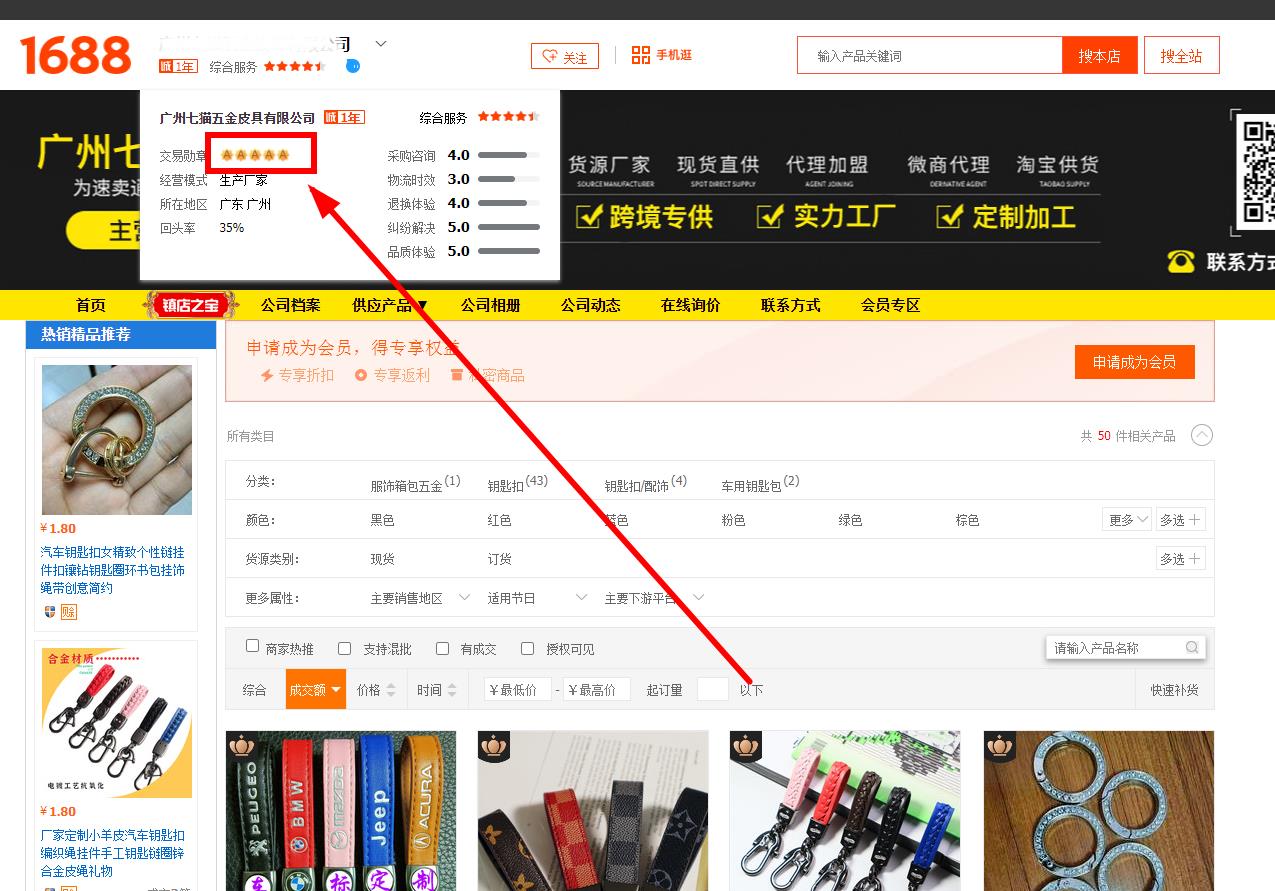Click the 实力工厂 checkmark icon on banner
The height and width of the screenshot is (891, 1275).
pos(769,216)
